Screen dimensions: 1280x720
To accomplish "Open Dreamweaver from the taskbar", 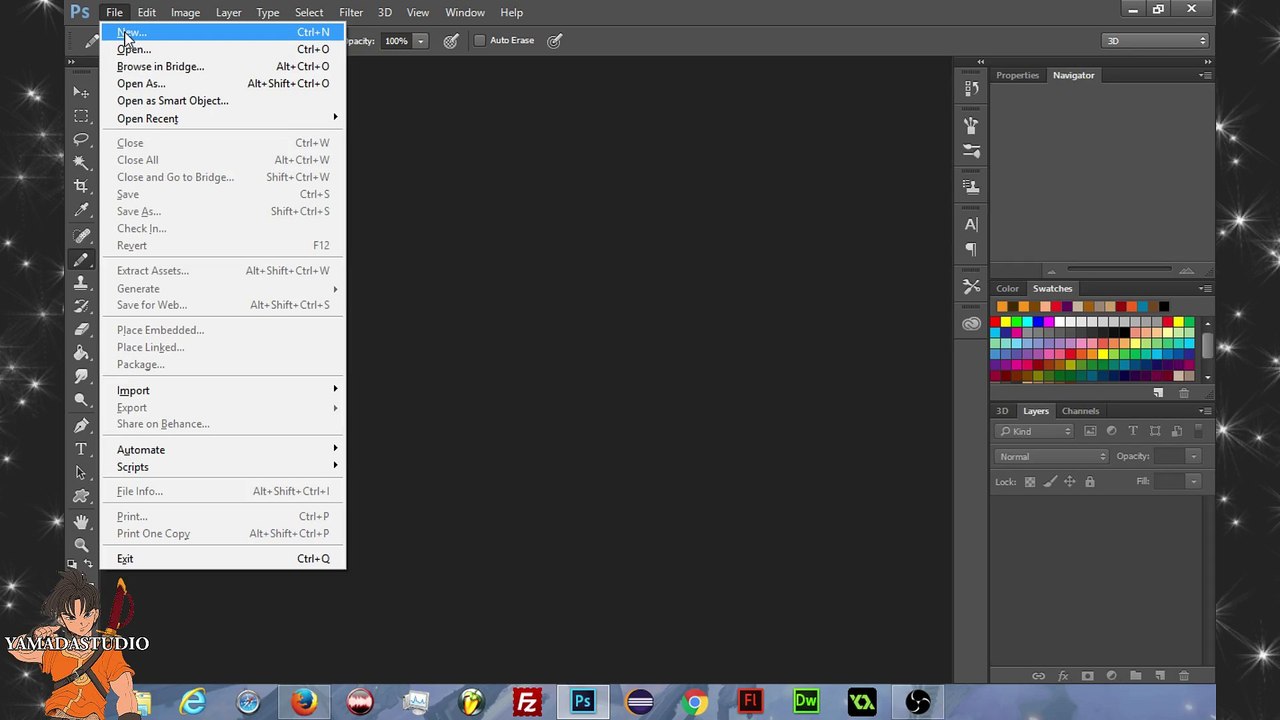I will coord(806,702).
